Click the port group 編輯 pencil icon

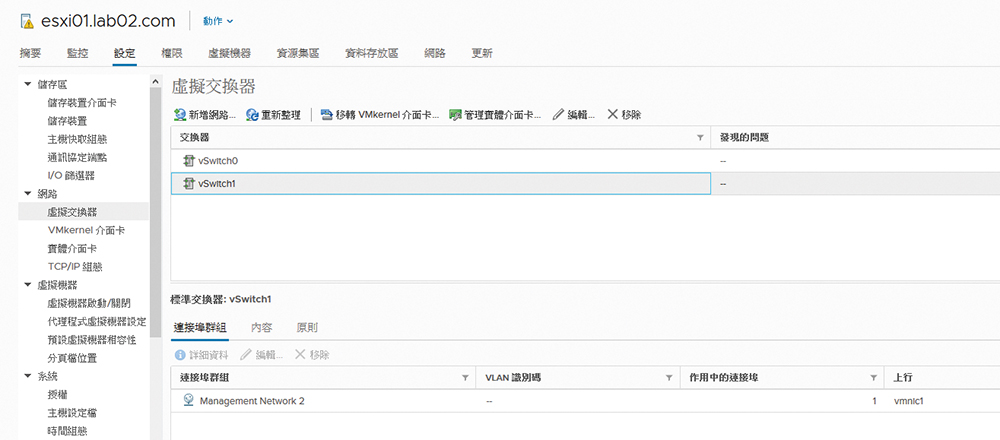tap(246, 355)
